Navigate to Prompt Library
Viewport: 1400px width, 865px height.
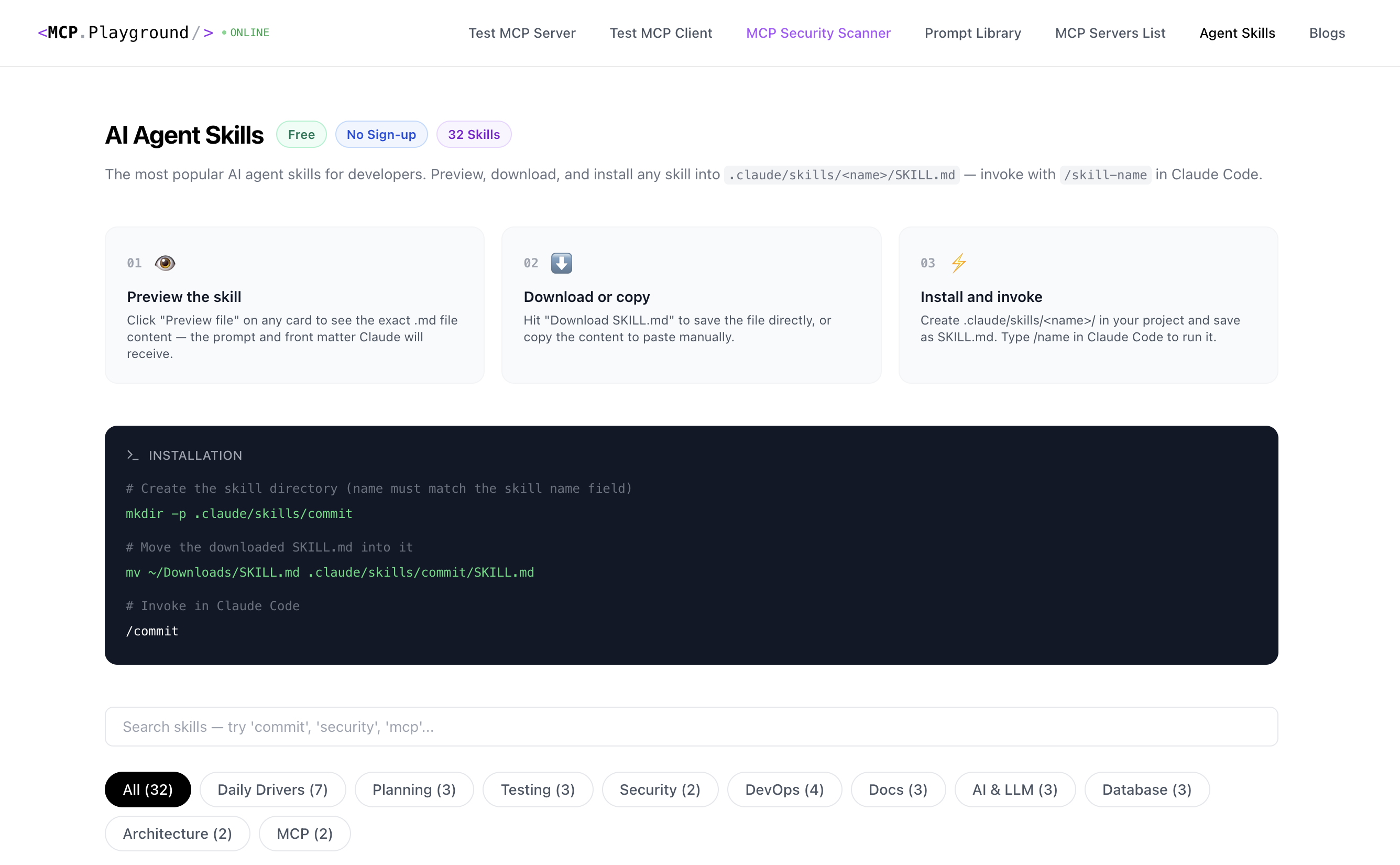972,33
